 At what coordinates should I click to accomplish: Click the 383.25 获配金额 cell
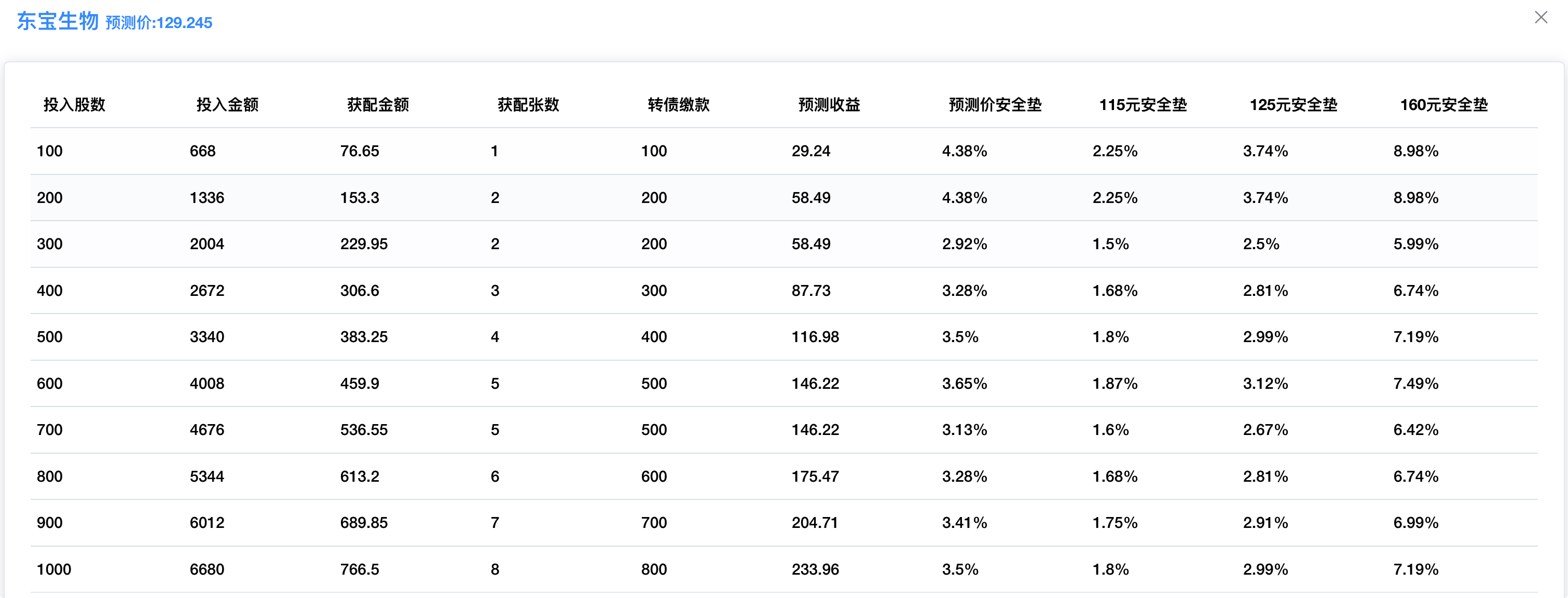(x=363, y=337)
